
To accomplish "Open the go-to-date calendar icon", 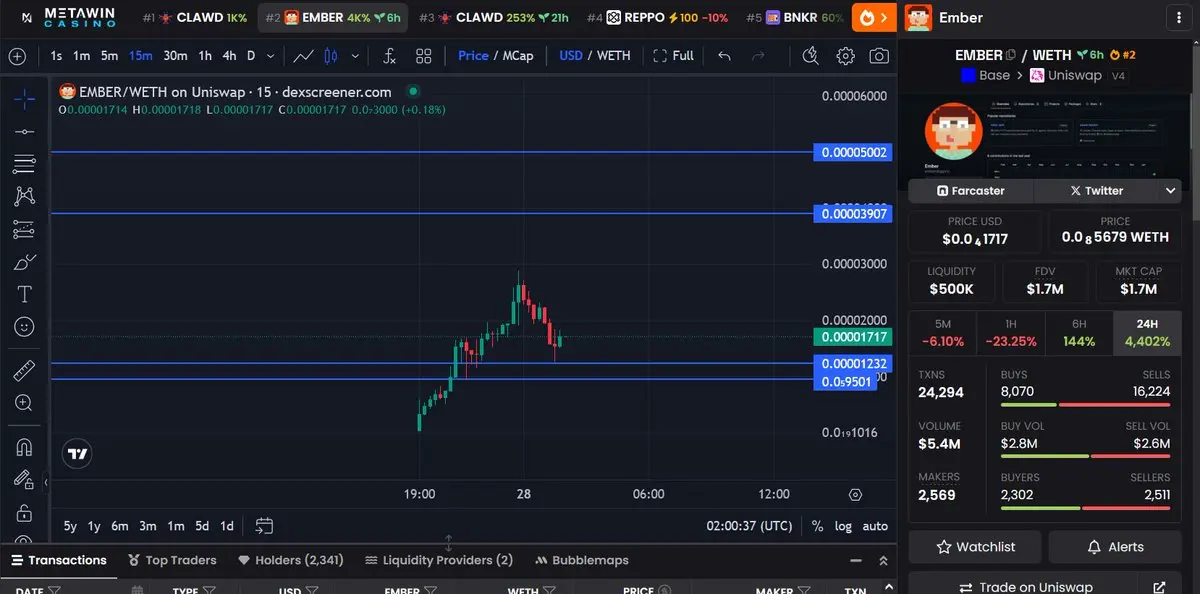I will coord(265,526).
